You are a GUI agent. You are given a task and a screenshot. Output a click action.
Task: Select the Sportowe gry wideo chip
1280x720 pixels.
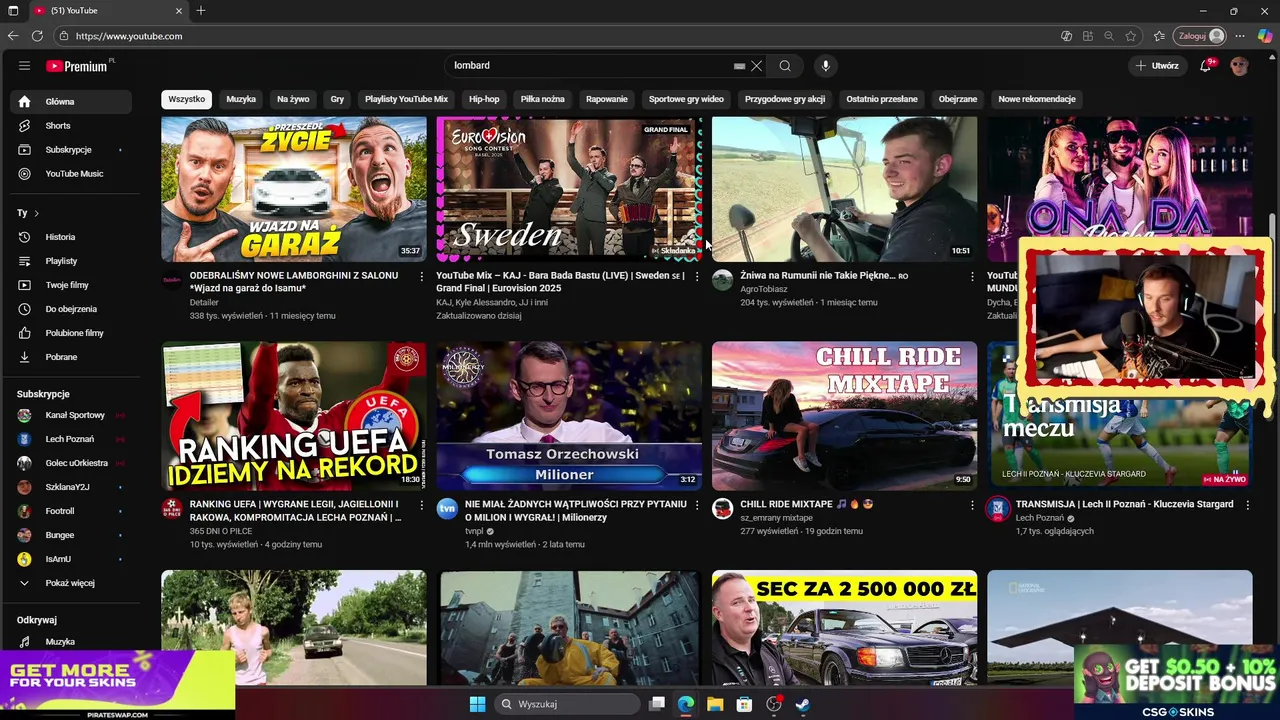[686, 99]
